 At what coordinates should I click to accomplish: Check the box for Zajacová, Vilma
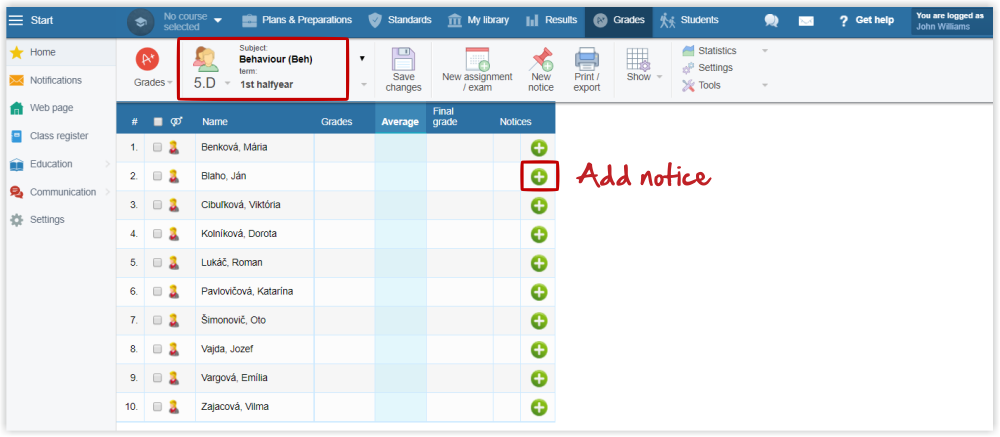tap(158, 406)
